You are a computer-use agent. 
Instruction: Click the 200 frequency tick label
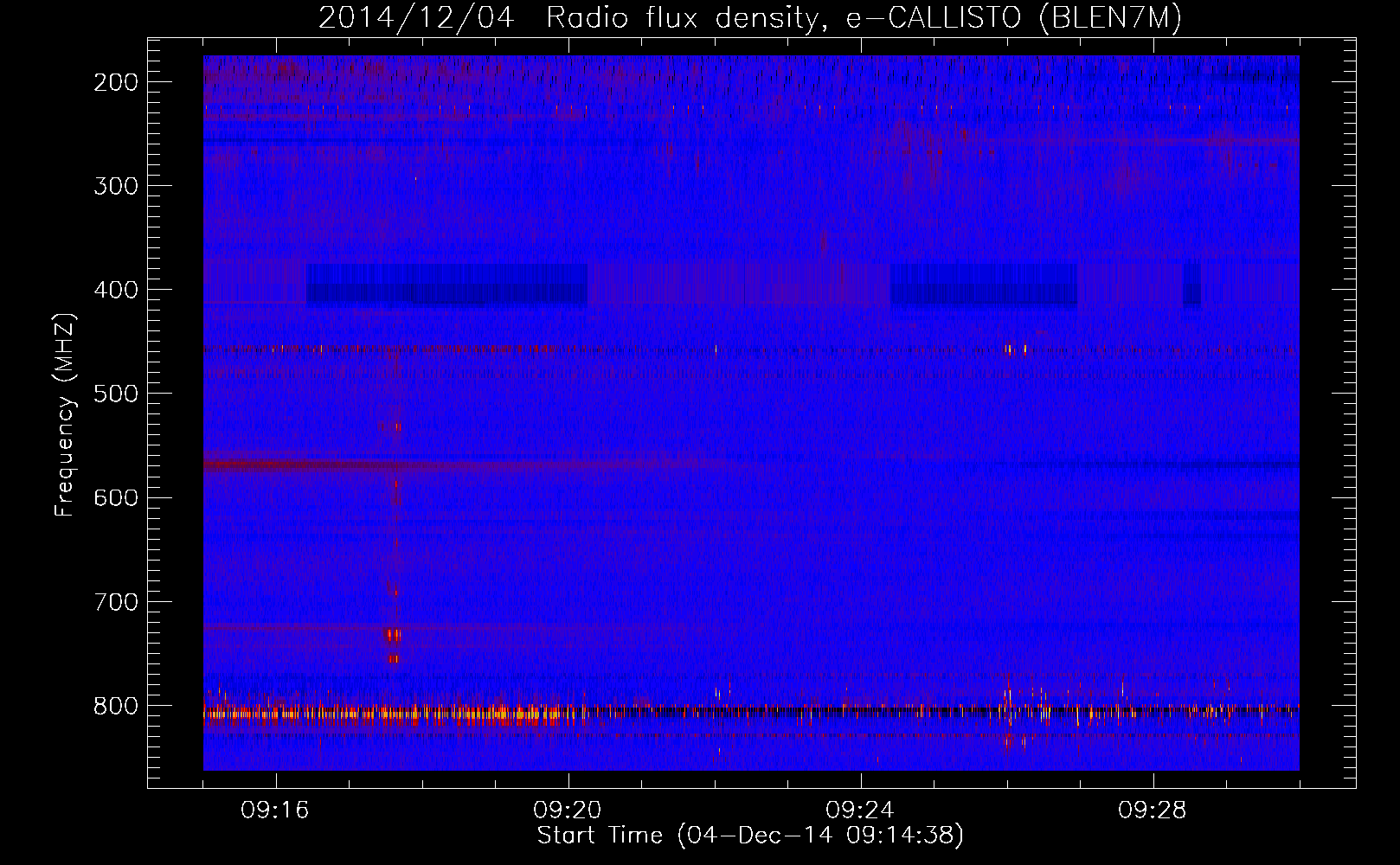click(x=115, y=82)
